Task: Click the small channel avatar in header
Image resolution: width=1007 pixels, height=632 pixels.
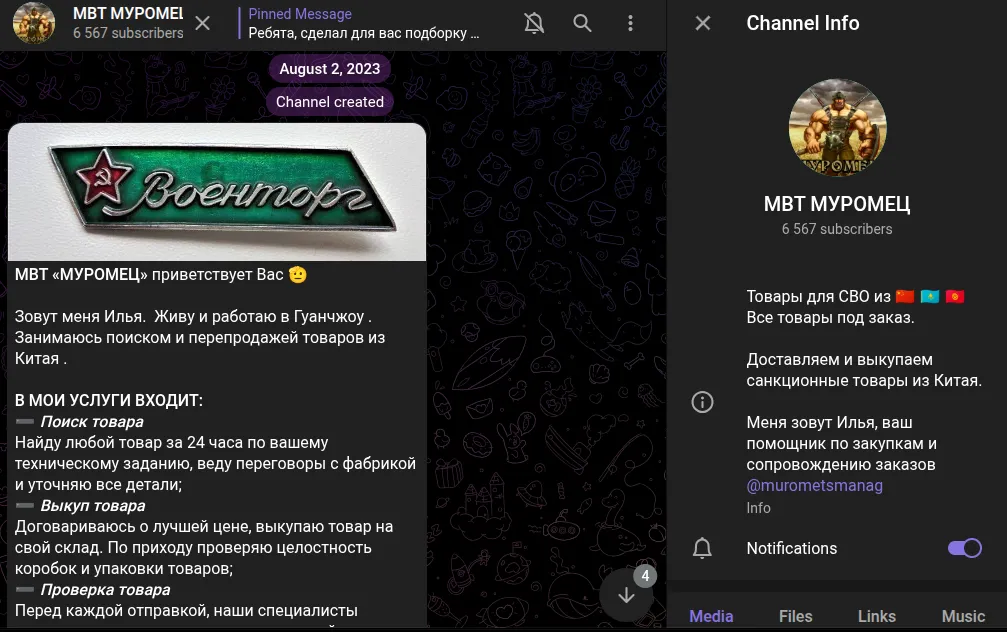Action: pos(34,23)
